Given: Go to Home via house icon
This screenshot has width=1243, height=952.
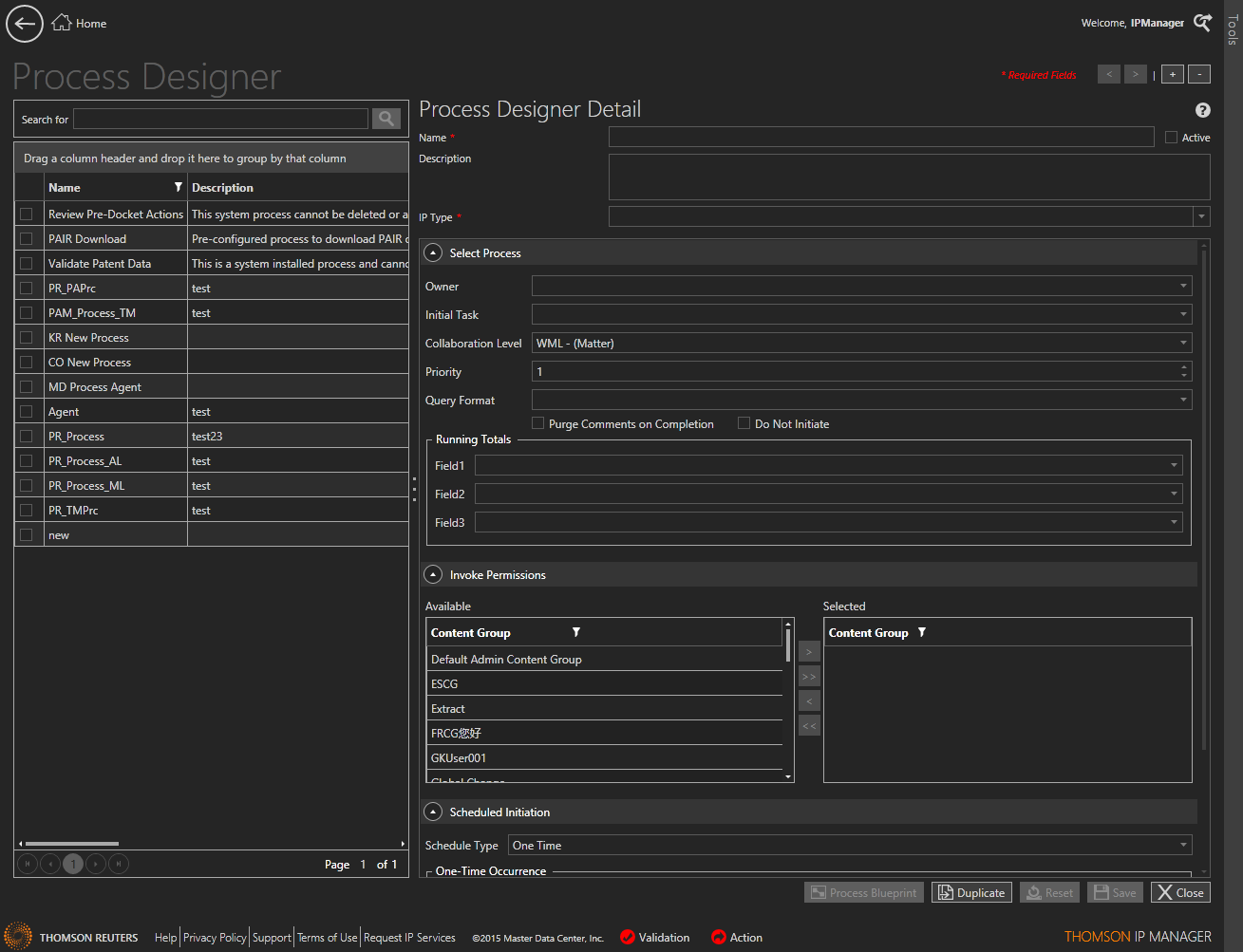Looking at the screenshot, I should click(x=62, y=23).
